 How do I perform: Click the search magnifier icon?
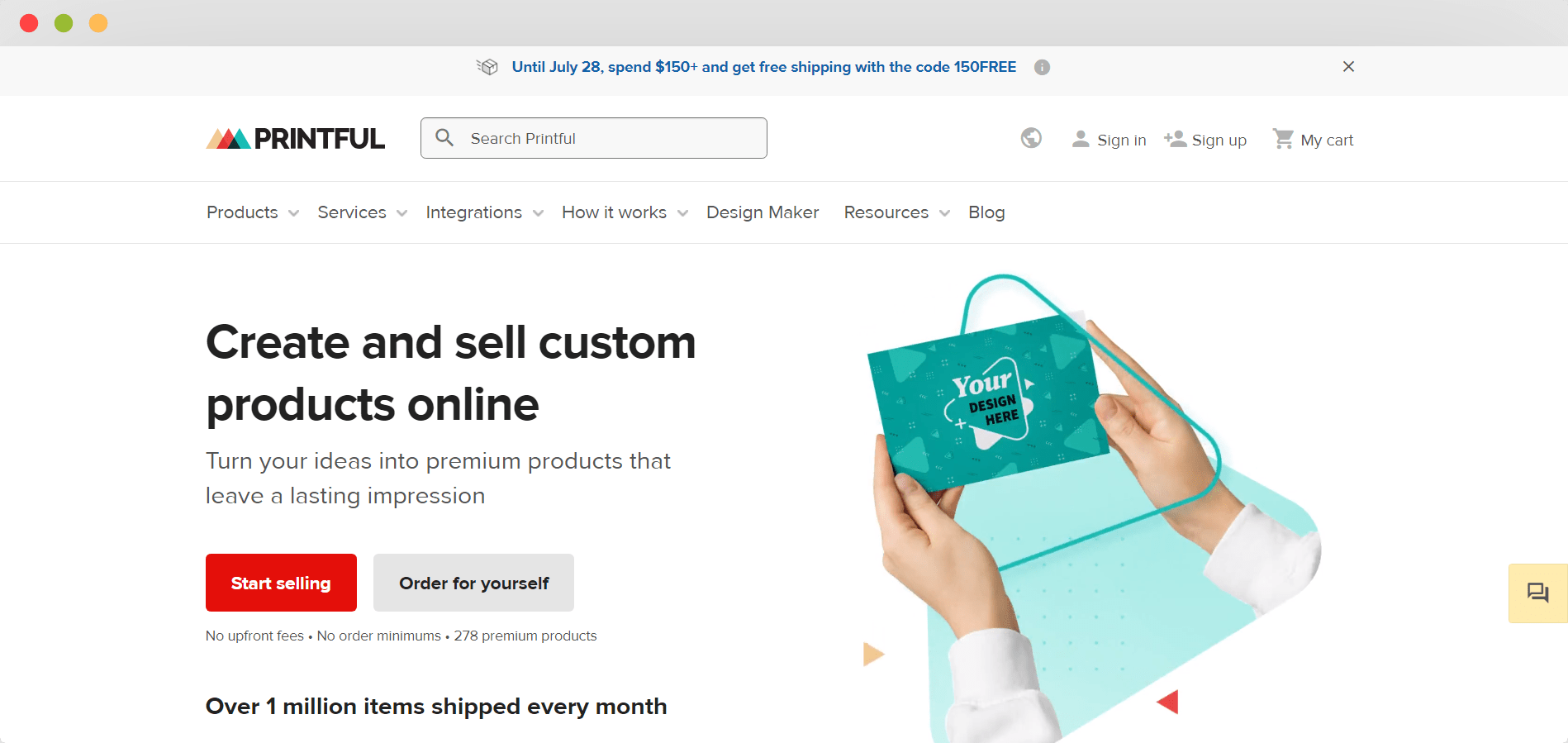(444, 138)
